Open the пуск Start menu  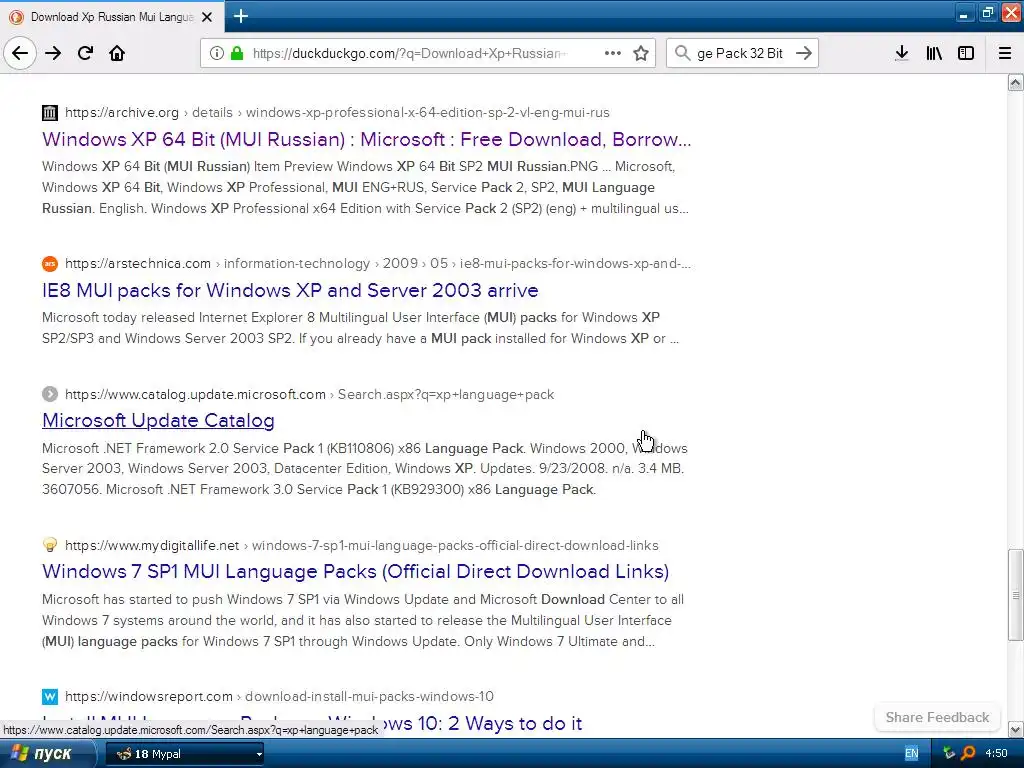pos(46,754)
